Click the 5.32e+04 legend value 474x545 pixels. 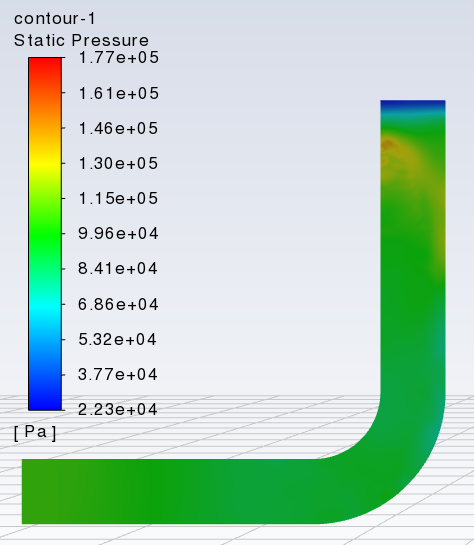[x=117, y=340]
